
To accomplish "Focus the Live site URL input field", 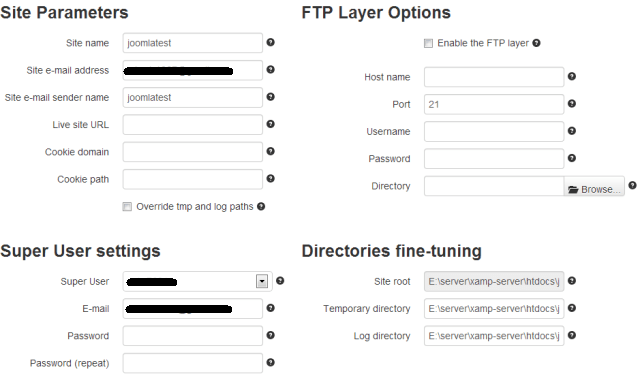I will pyautogui.click(x=193, y=125).
